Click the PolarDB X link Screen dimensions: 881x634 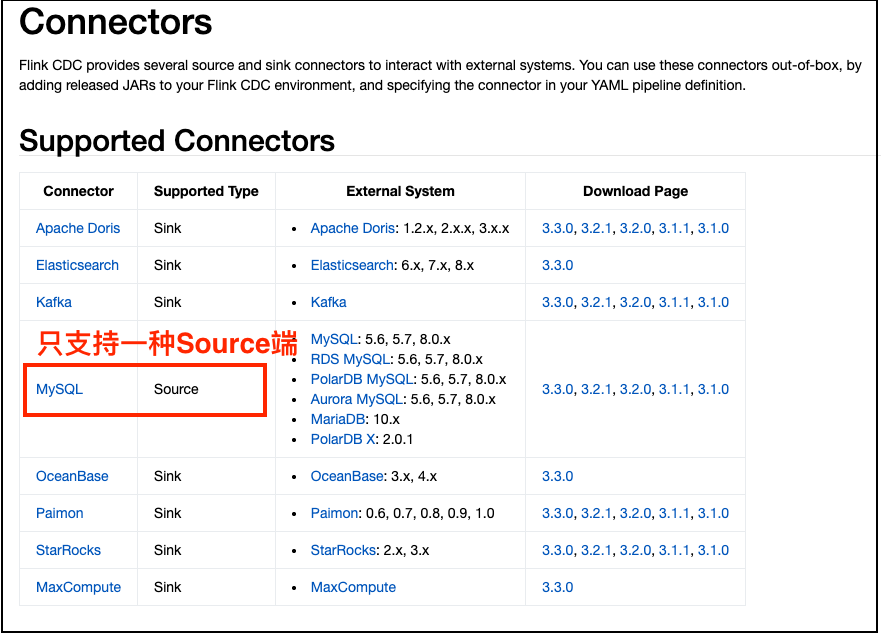tap(343, 439)
